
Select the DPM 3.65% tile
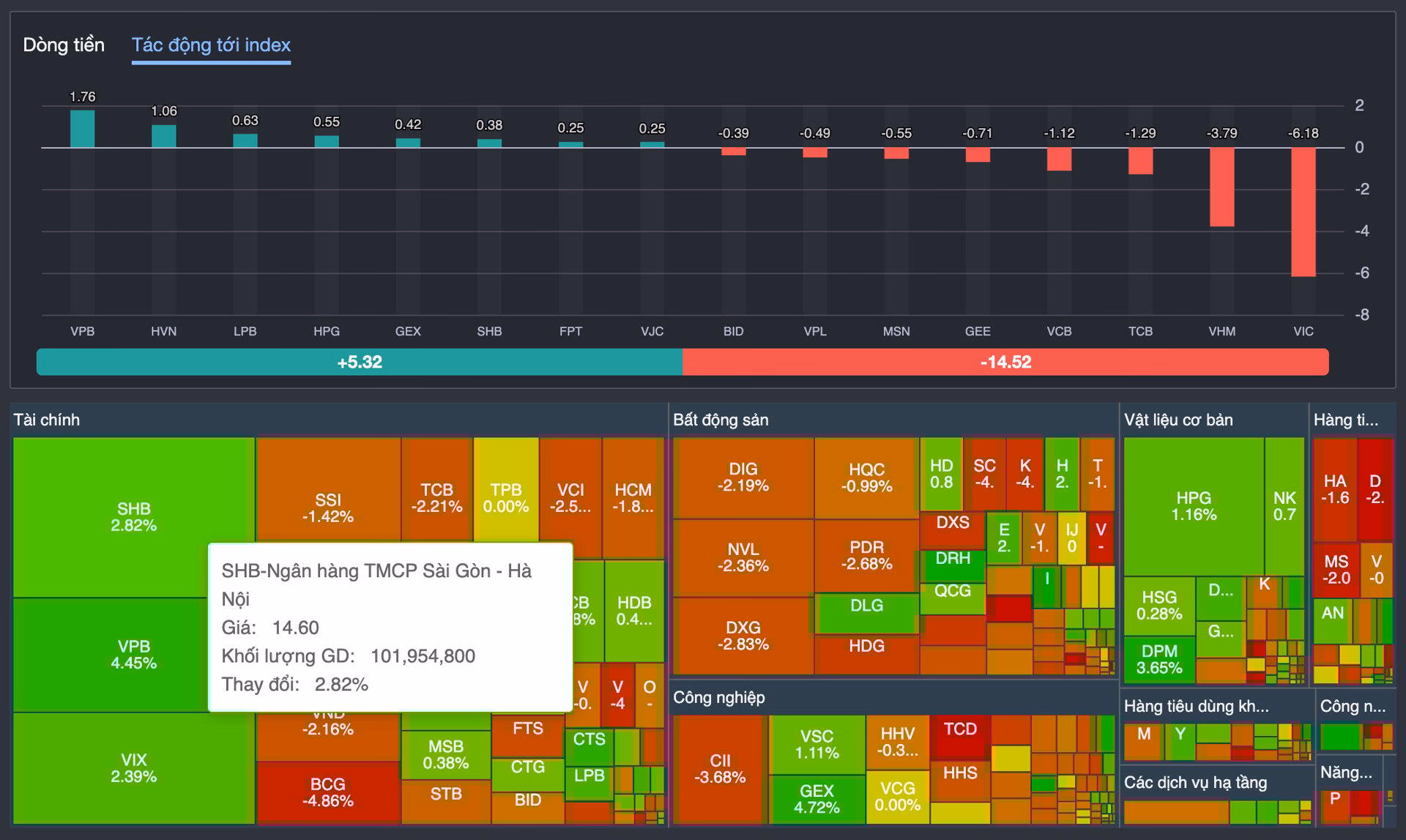pos(1158,659)
